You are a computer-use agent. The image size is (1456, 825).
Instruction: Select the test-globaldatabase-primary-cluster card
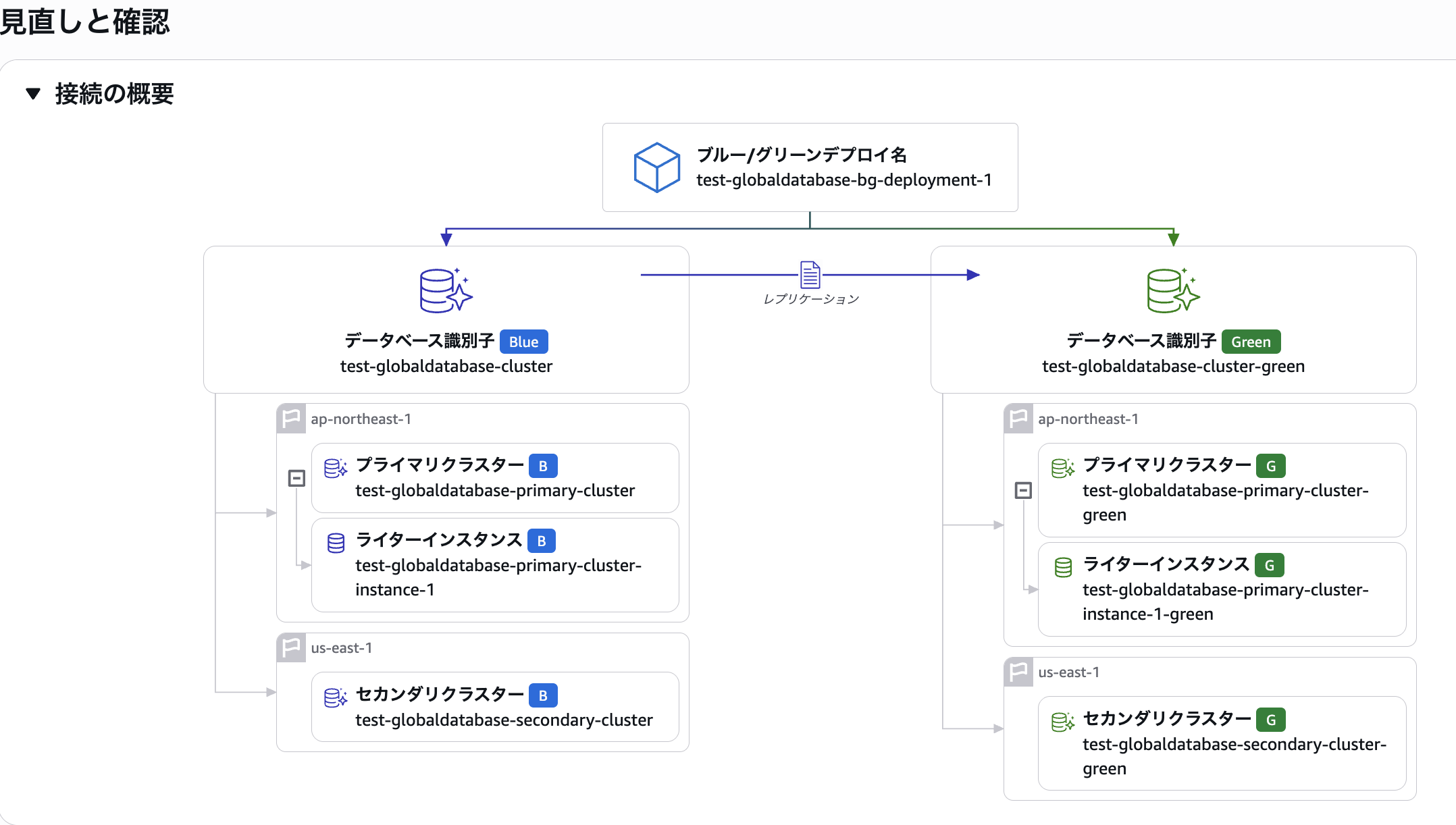tap(495, 477)
